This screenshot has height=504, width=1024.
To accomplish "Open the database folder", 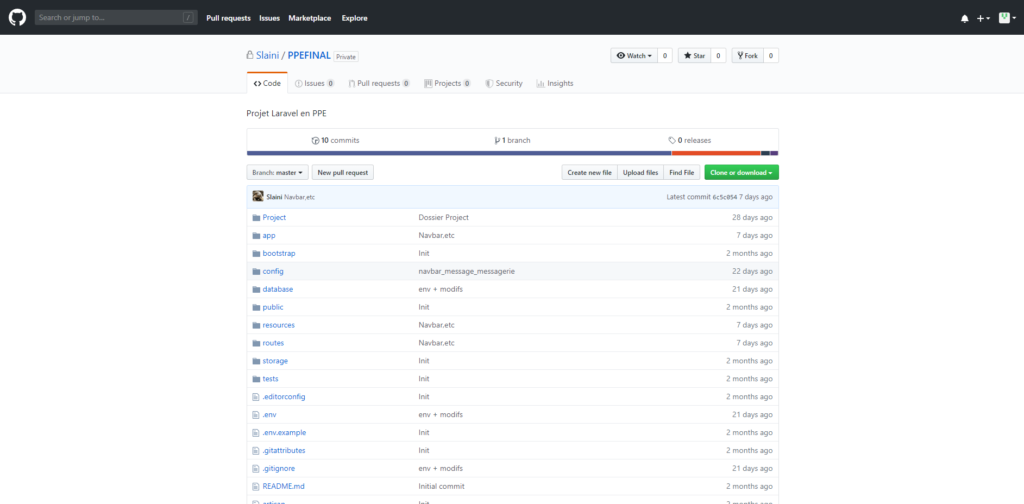I will (278, 289).
